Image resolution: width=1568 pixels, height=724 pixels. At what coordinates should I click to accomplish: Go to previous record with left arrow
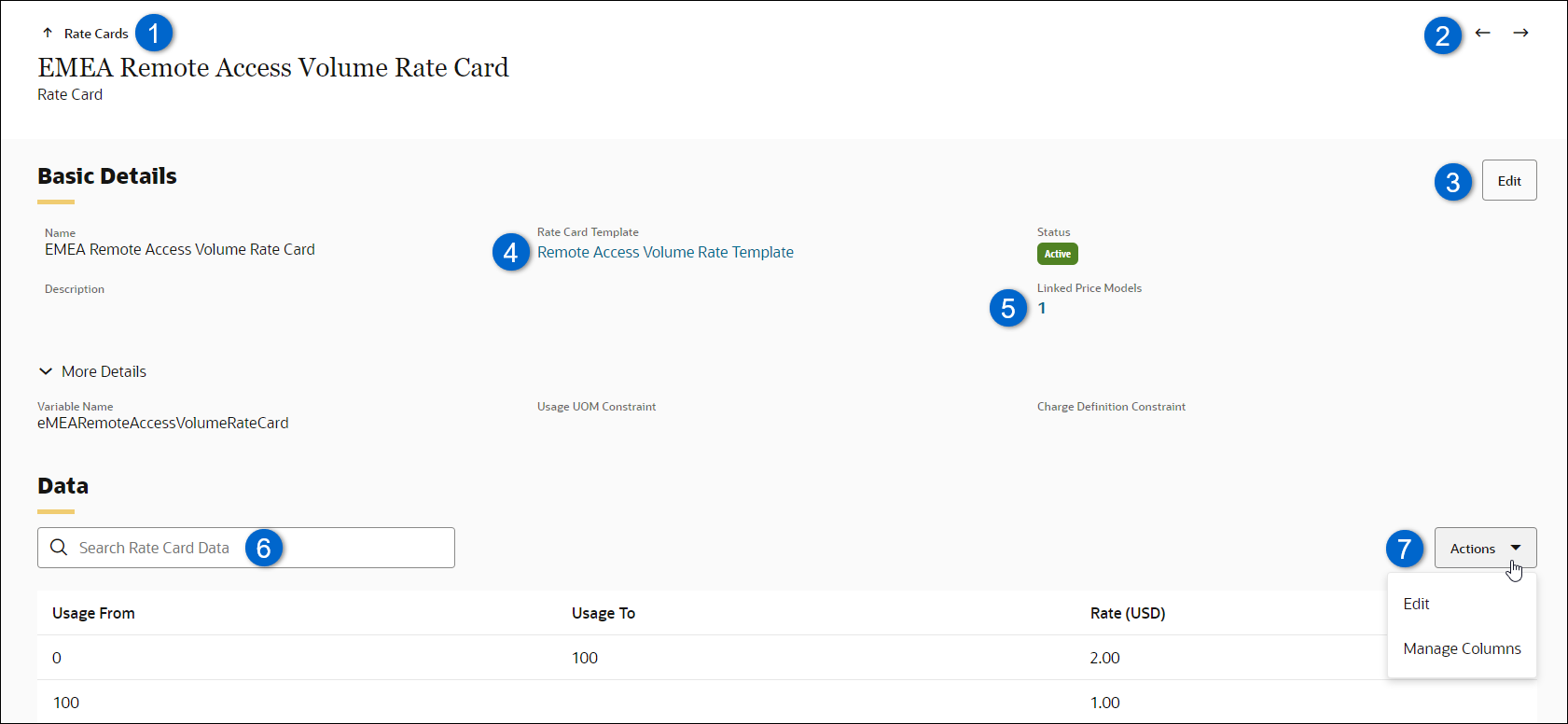(1482, 33)
